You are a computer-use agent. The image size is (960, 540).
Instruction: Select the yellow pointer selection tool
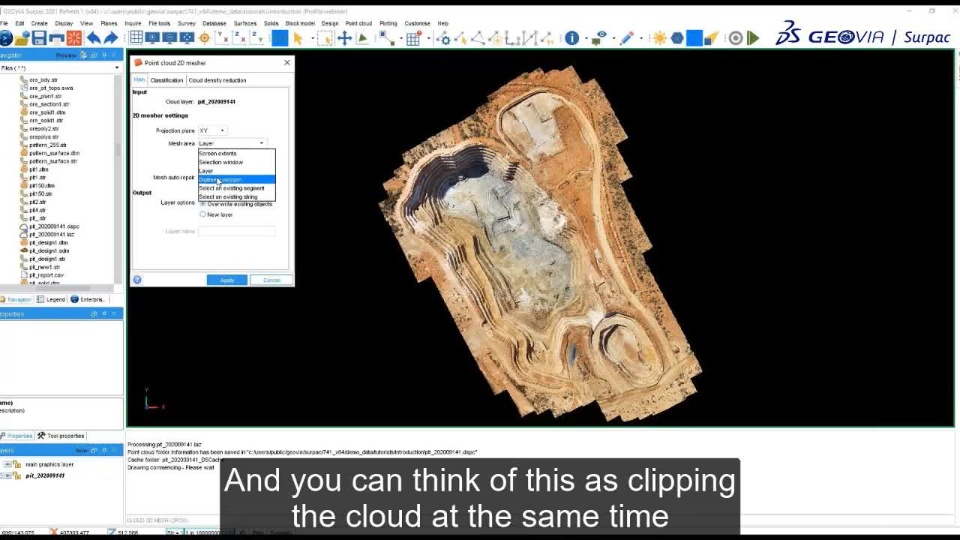point(298,38)
